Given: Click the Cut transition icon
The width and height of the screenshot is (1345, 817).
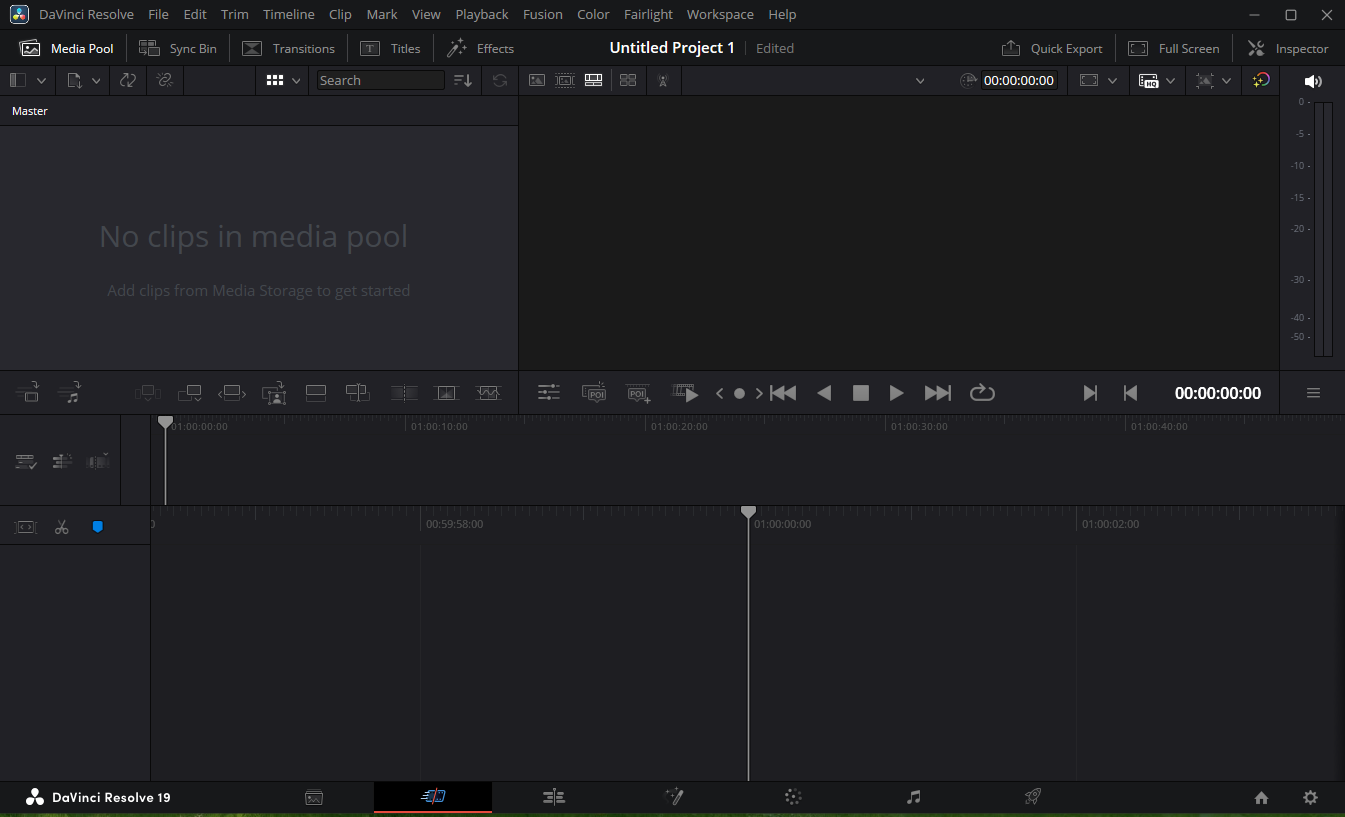Looking at the screenshot, I should click(x=404, y=393).
